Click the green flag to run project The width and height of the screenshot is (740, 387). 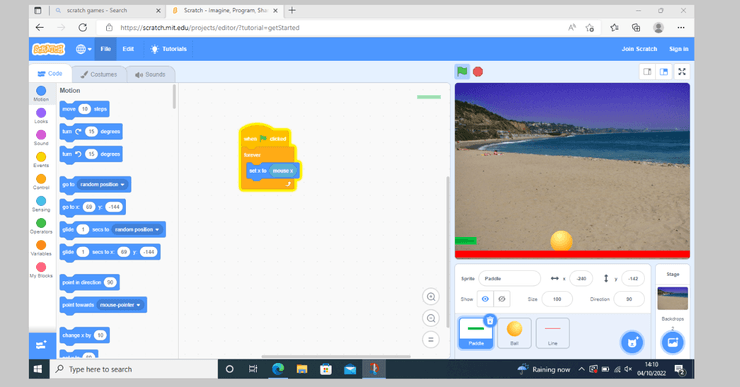click(x=462, y=72)
